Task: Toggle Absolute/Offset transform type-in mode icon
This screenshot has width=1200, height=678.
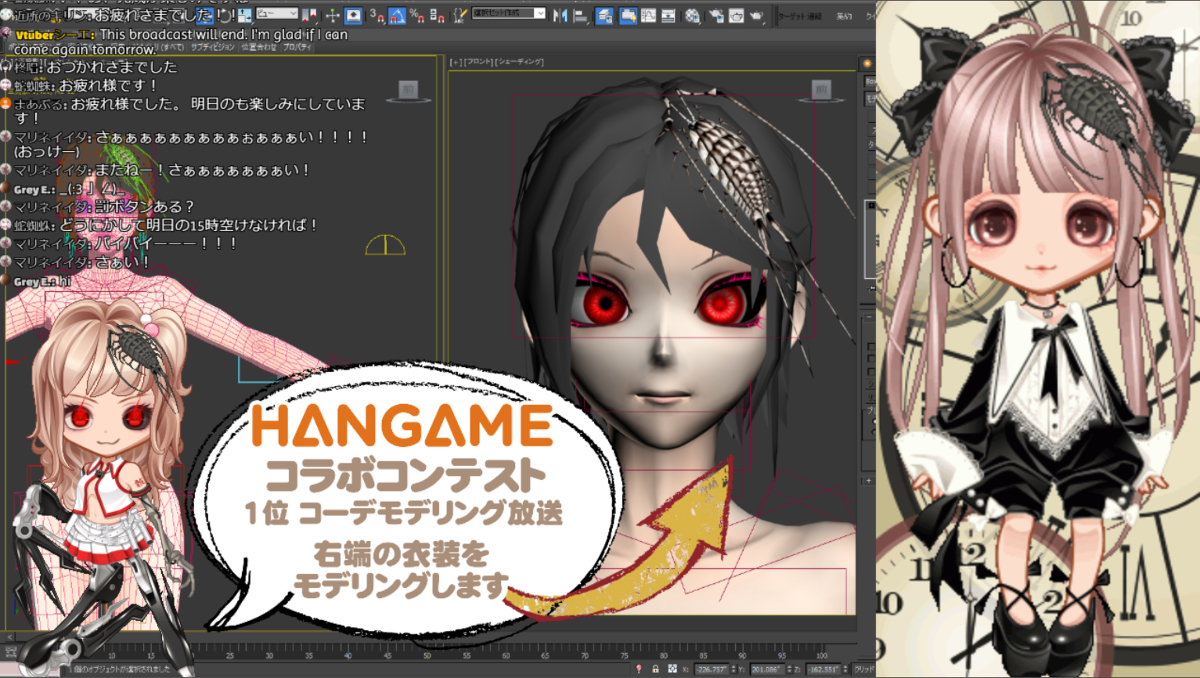Action: coord(672,668)
